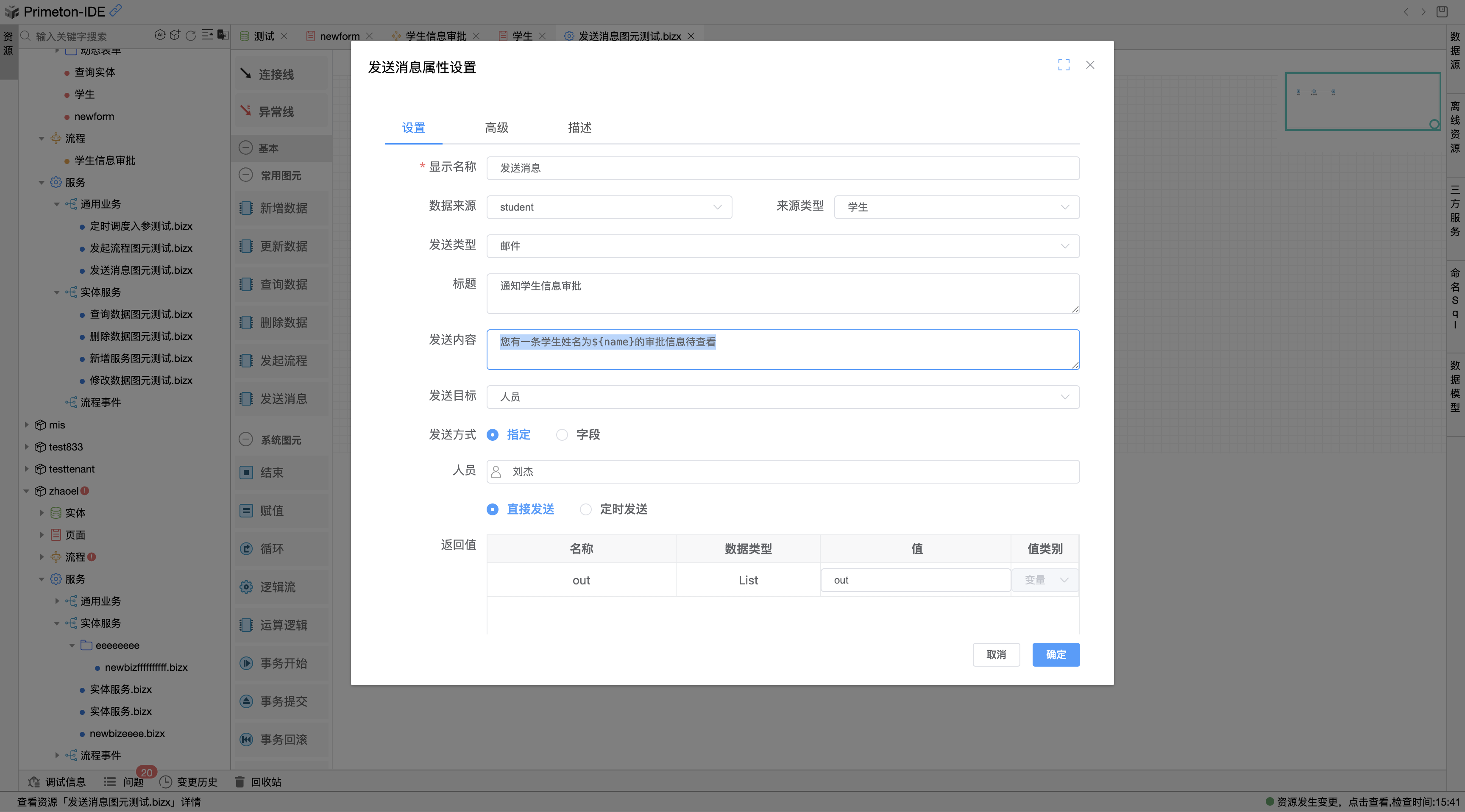Switch to the 高级 tab in the dialog
1465x812 pixels.
pos(496,128)
